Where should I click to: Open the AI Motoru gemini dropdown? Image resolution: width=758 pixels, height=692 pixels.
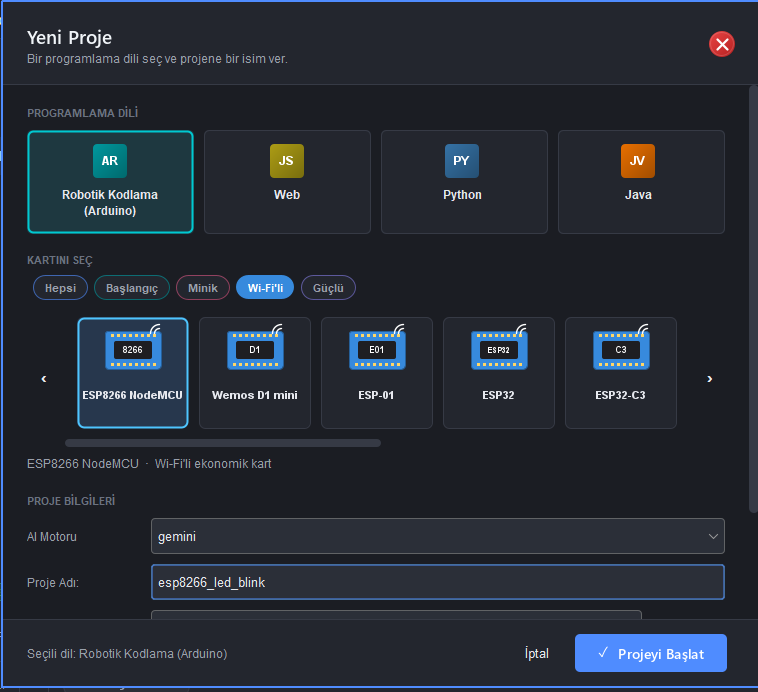coord(437,536)
